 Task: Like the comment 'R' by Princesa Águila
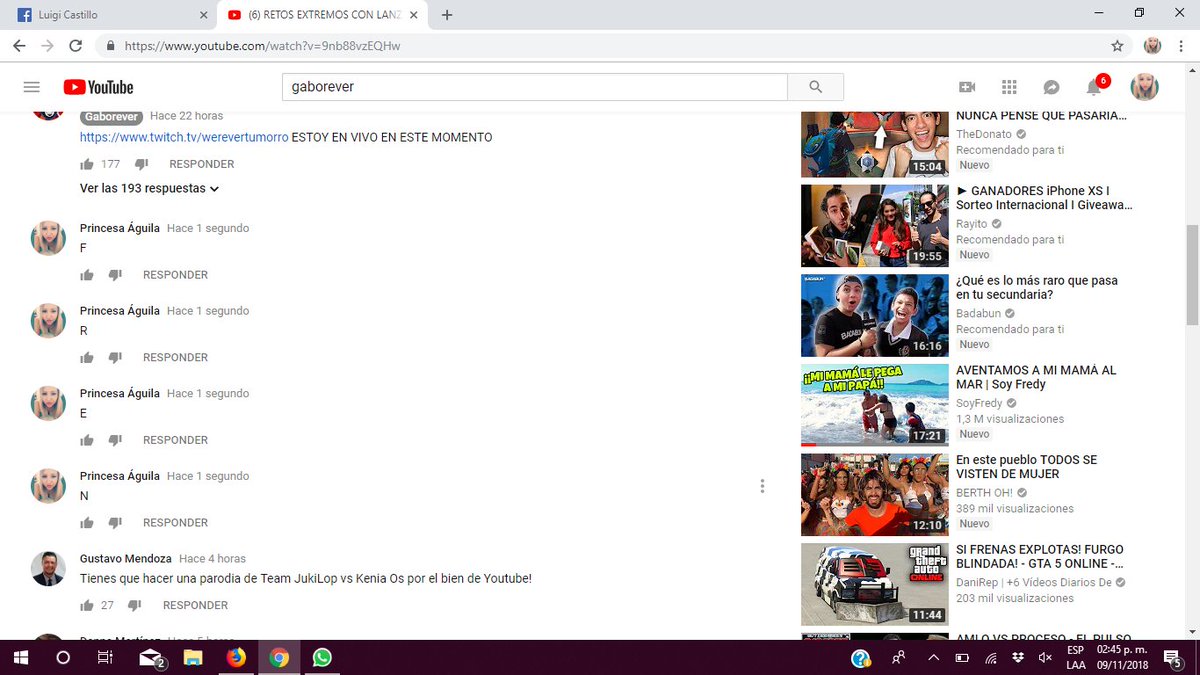[x=87, y=358]
